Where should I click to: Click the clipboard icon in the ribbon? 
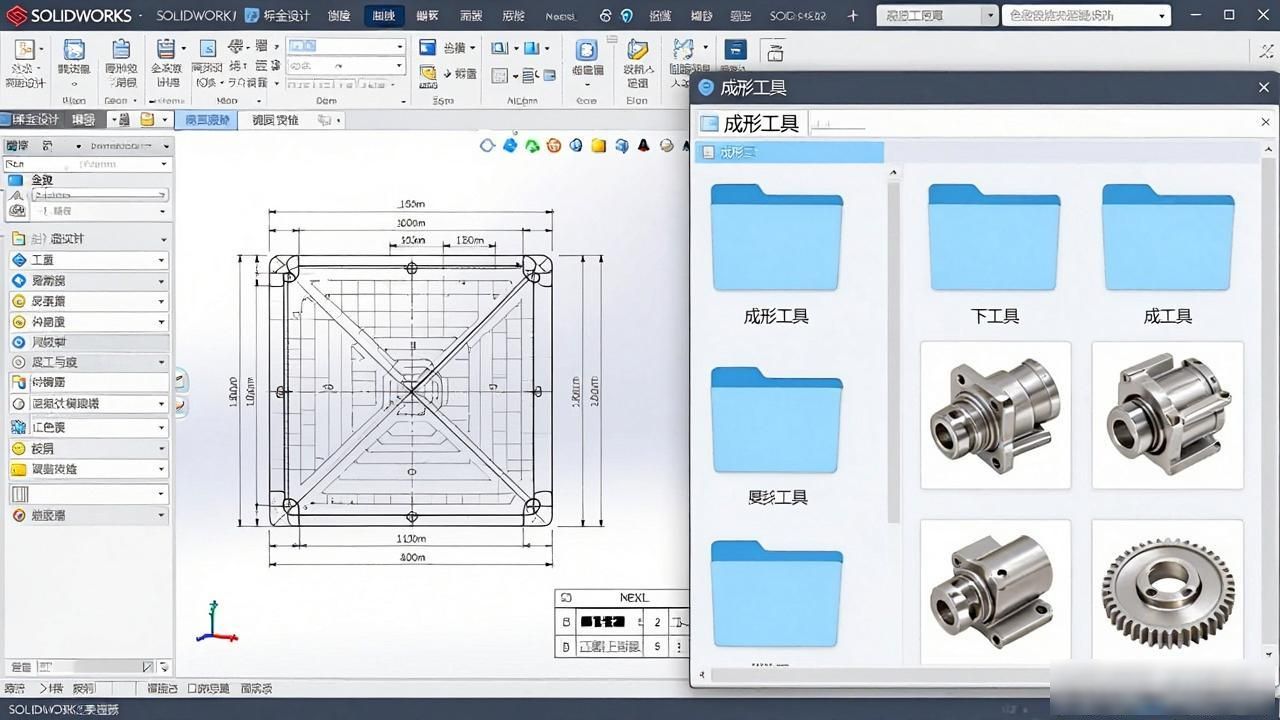click(x=121, y=50)
